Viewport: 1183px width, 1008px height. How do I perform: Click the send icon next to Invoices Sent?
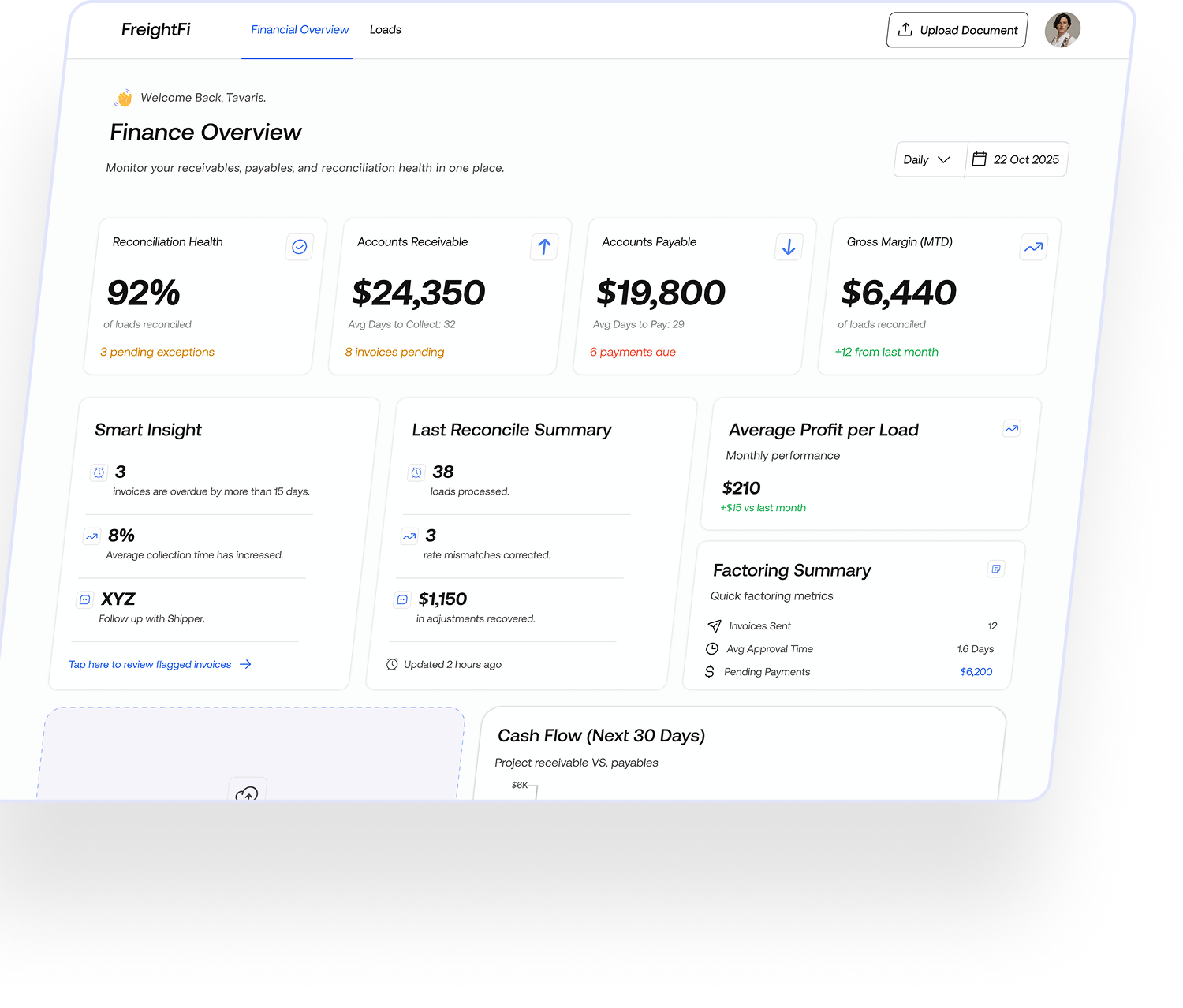coord(714,625)
